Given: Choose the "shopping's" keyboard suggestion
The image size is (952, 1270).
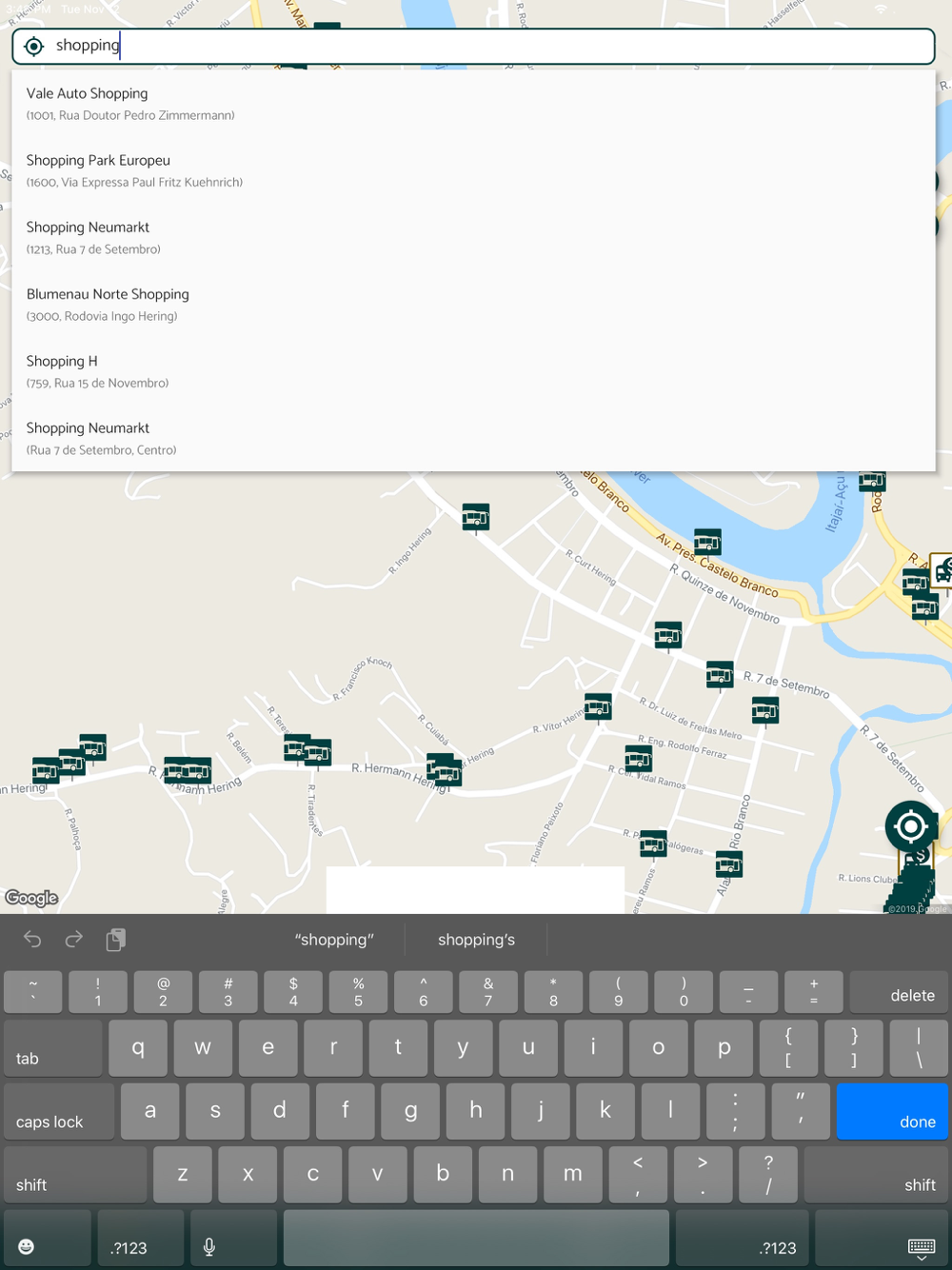Looking at the screenshot, I should point(476,940).
